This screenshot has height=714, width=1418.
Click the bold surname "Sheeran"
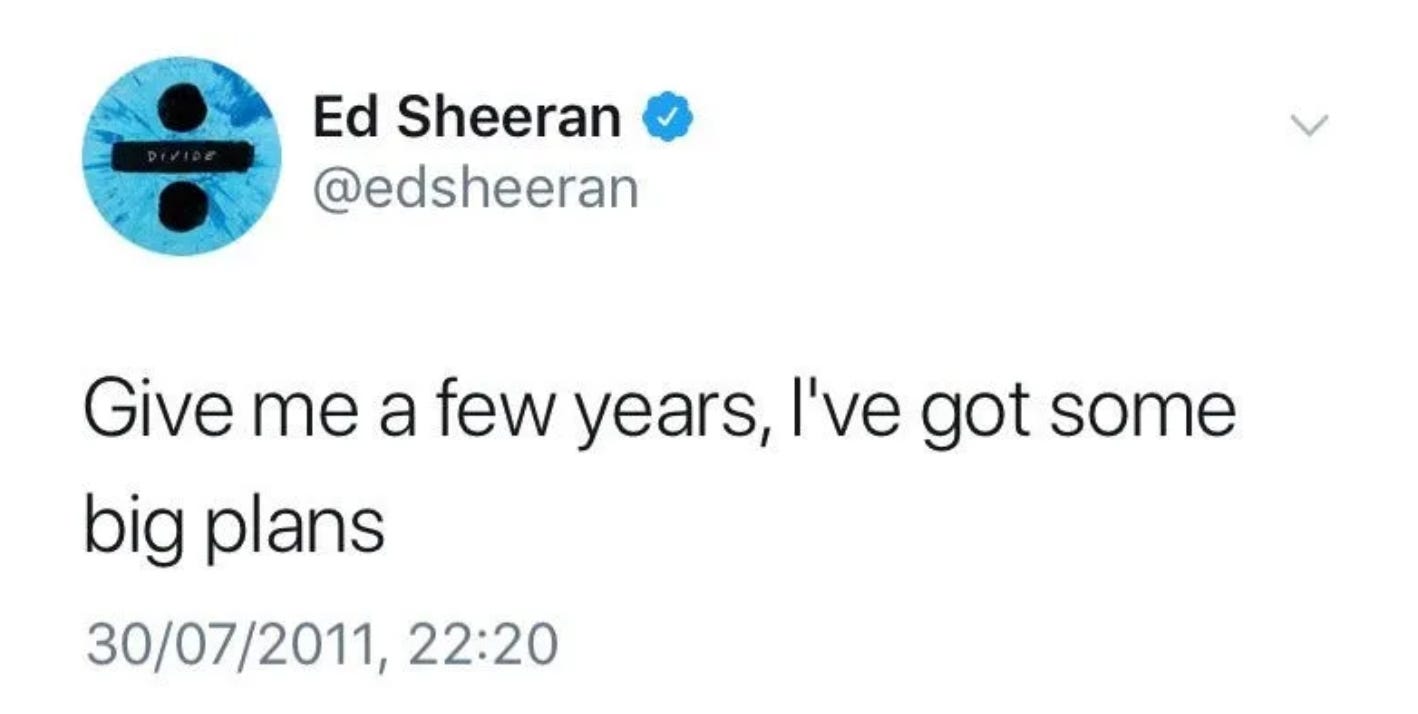(x=510, y=119)
